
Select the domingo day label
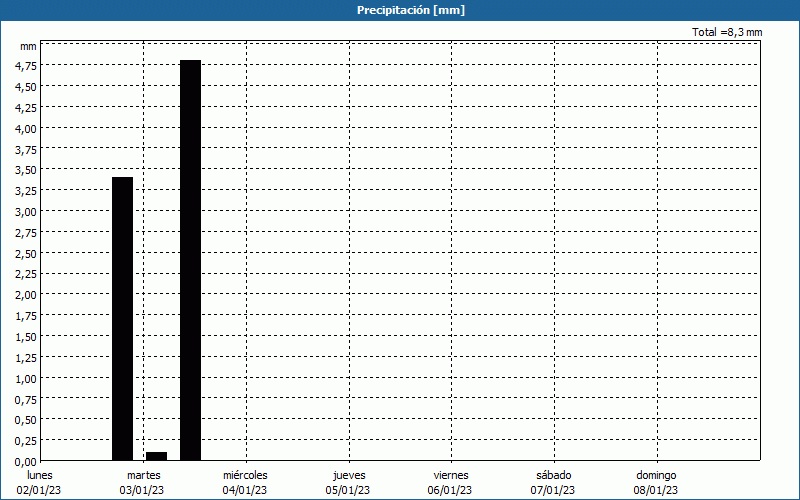click(x=656, y=475)
